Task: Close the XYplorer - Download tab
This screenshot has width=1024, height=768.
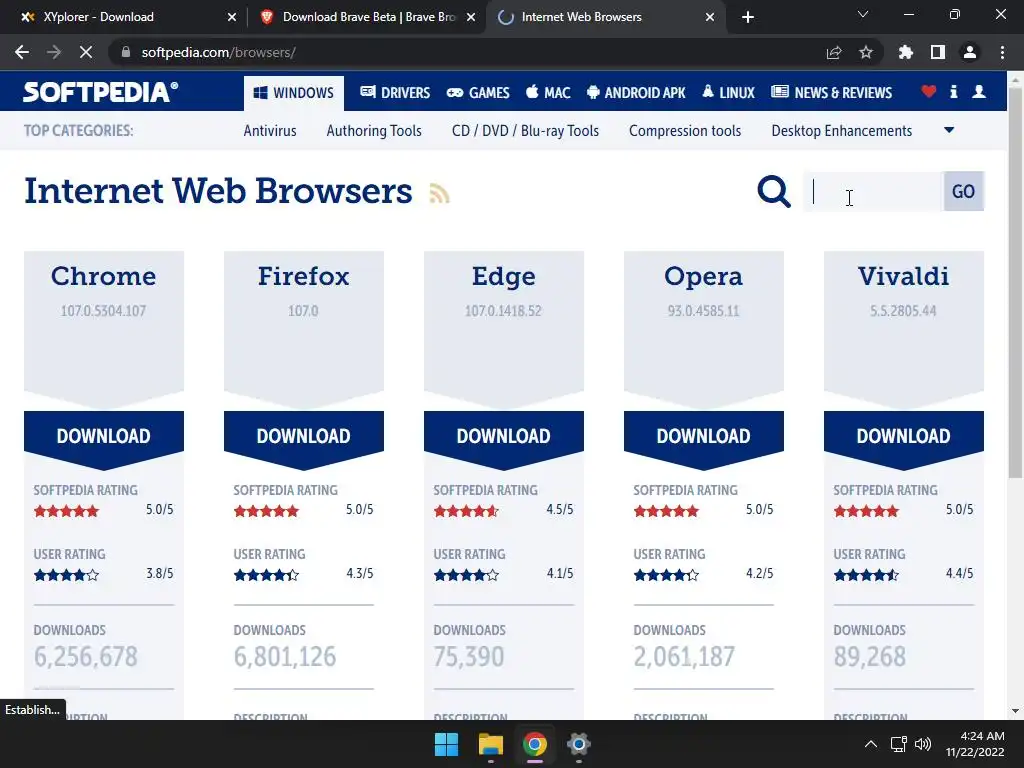Action: pos(232,18)
